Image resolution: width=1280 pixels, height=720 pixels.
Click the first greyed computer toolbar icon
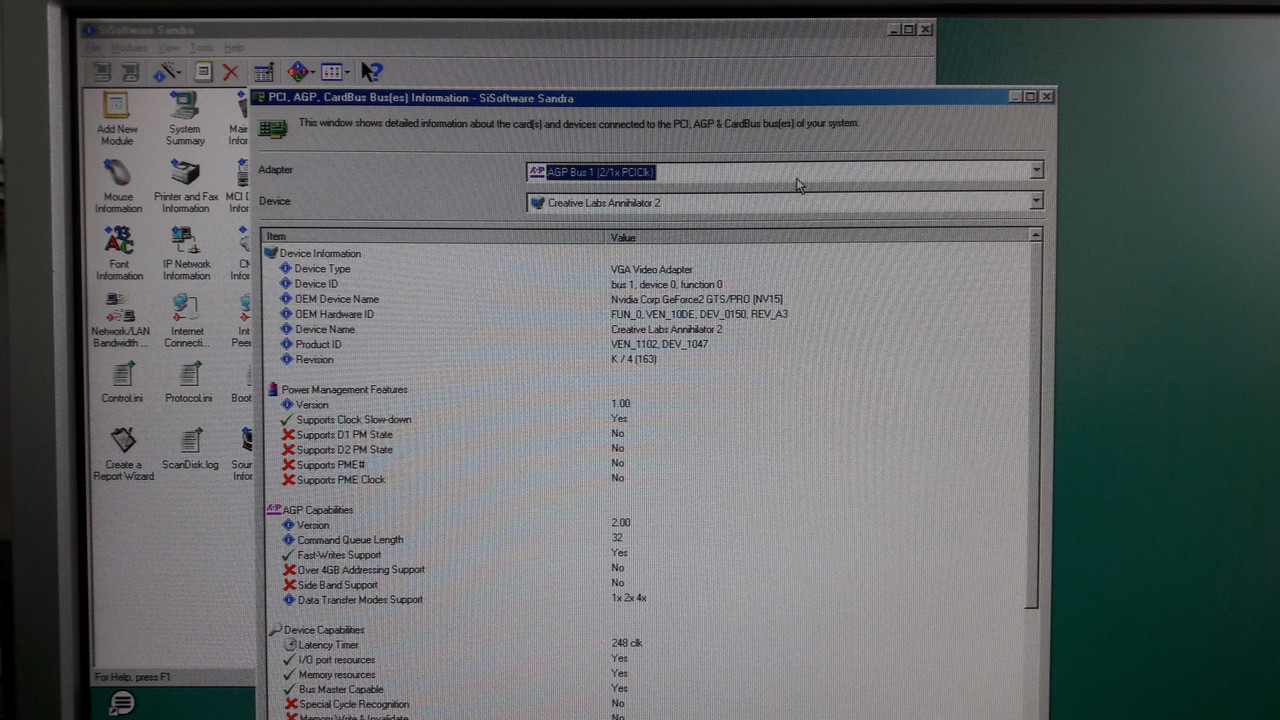(x=102, y=72)
